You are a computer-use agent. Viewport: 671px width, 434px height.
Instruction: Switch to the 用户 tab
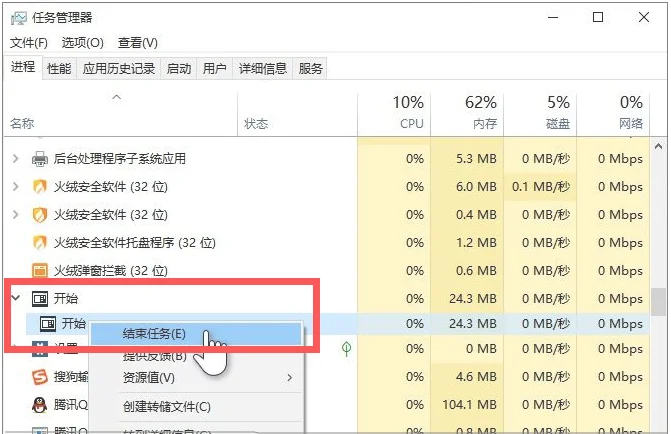click(214, 68)
